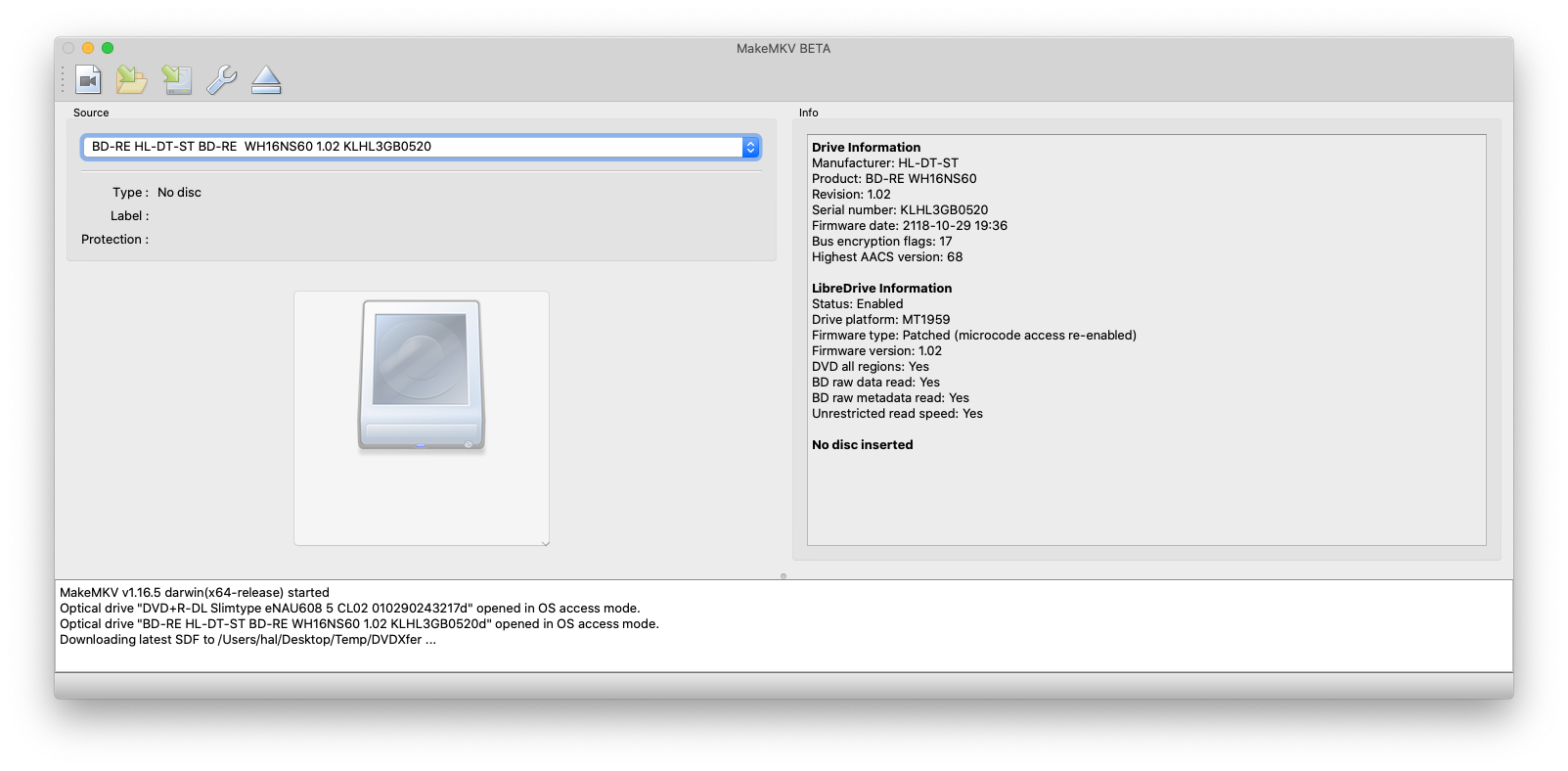Click the dropdown arrows on drive selector
The width and height of the screenshot is (1568, 771).
(x=750, y=147)
